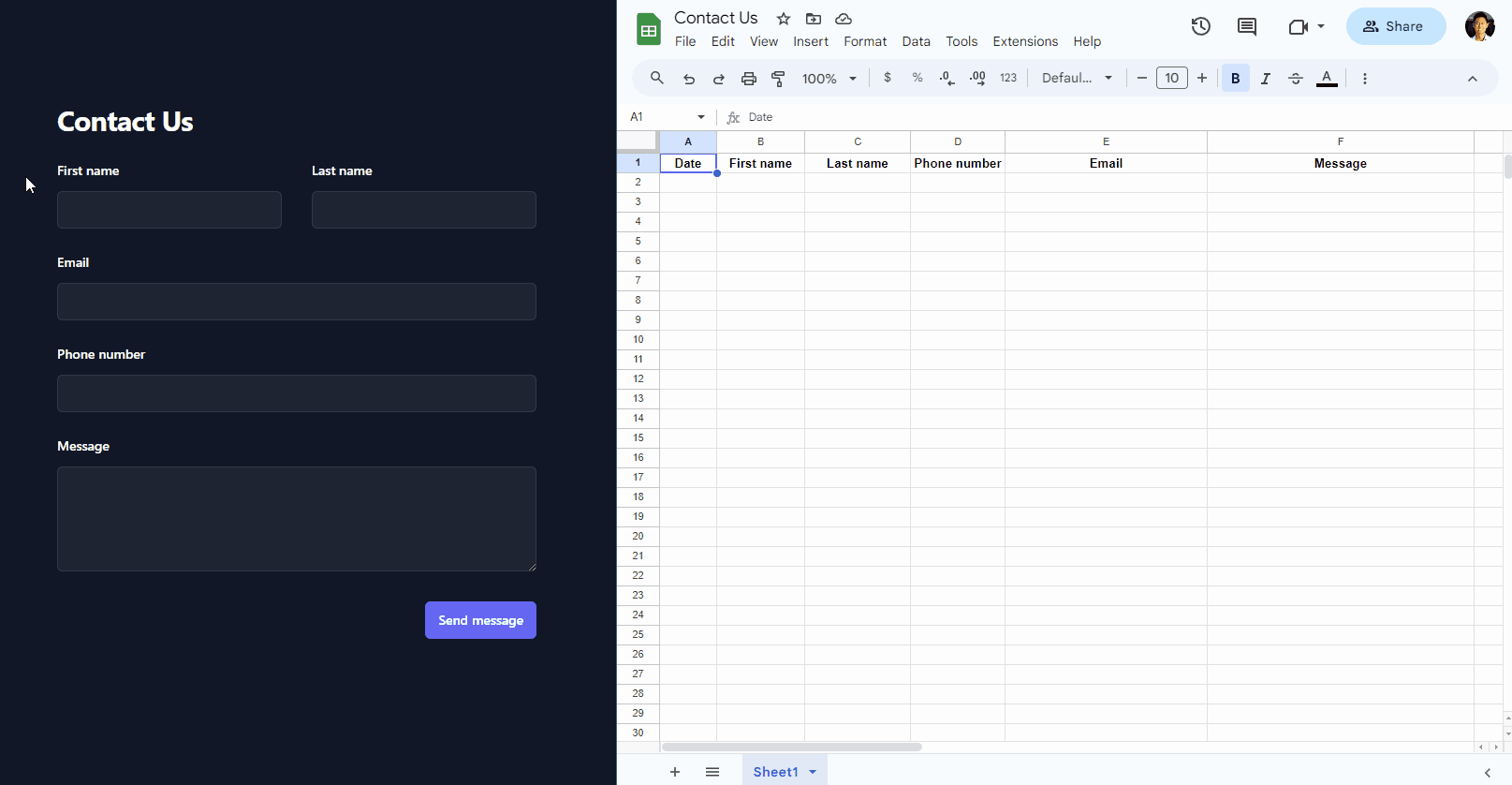Click the Send message button
Screen dimensions: 1512x785
click(x=480, y=620)
